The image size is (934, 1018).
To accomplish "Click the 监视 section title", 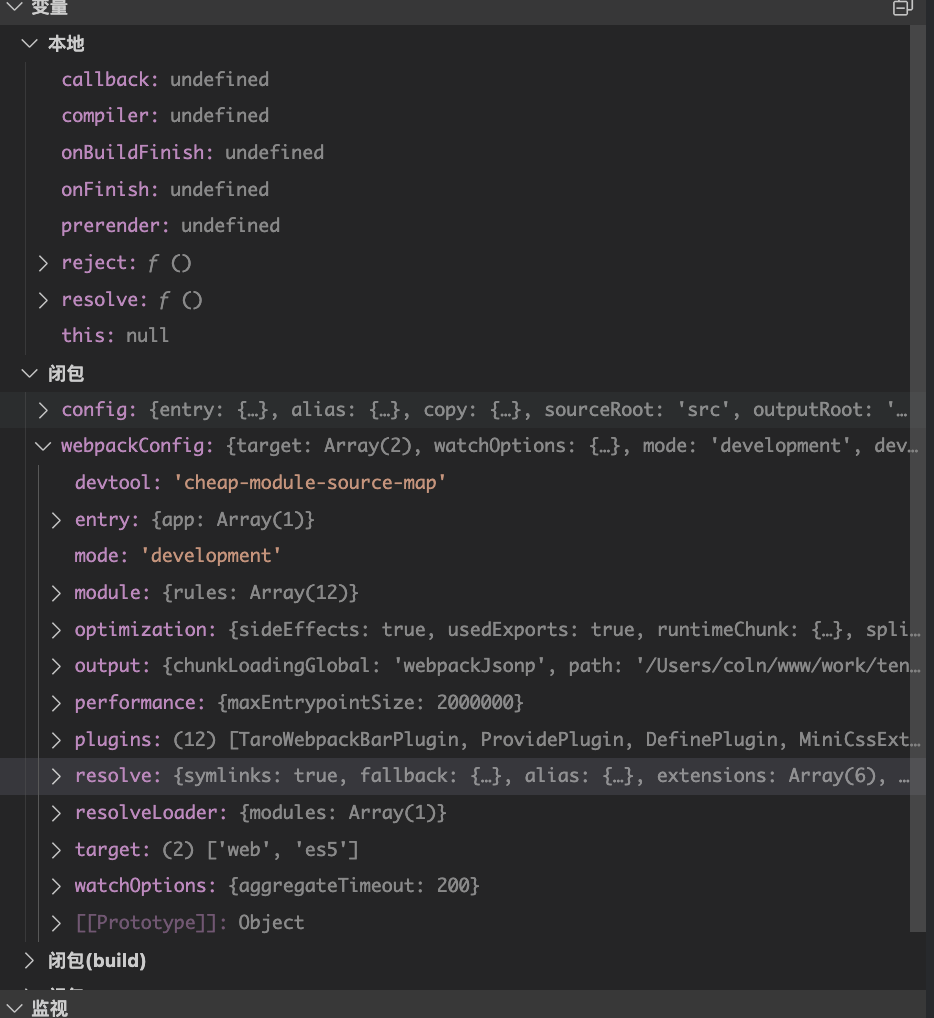I will point(50,1008).
